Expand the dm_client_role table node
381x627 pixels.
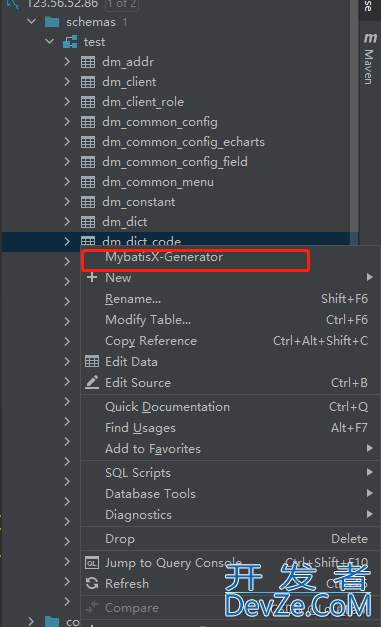click(x=67, y=102)
